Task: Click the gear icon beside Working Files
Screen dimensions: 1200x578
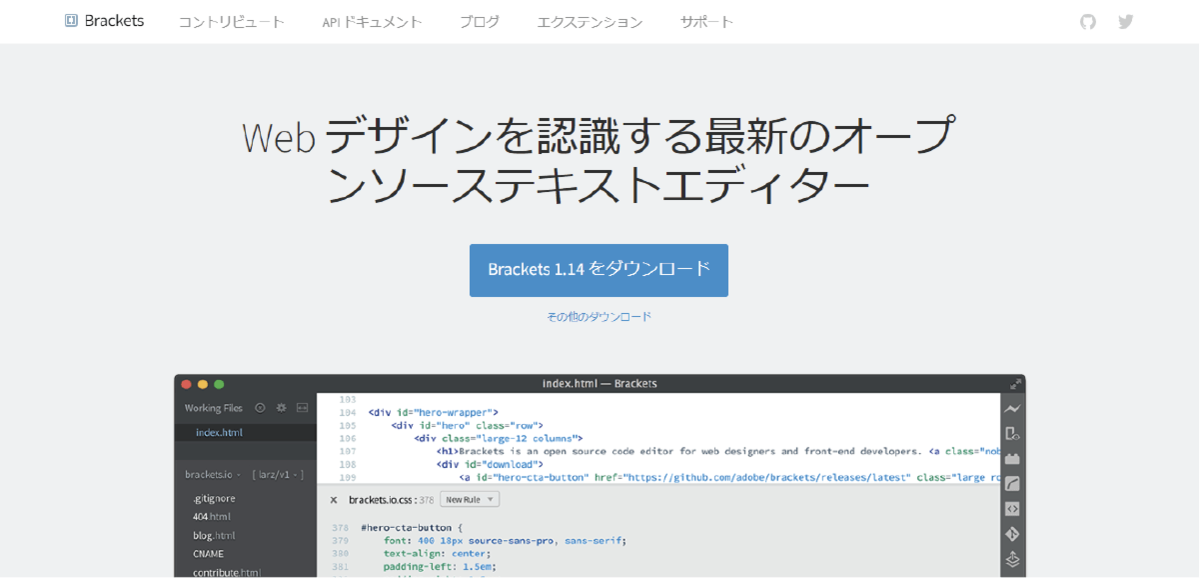Action: (x=281, y=408)
